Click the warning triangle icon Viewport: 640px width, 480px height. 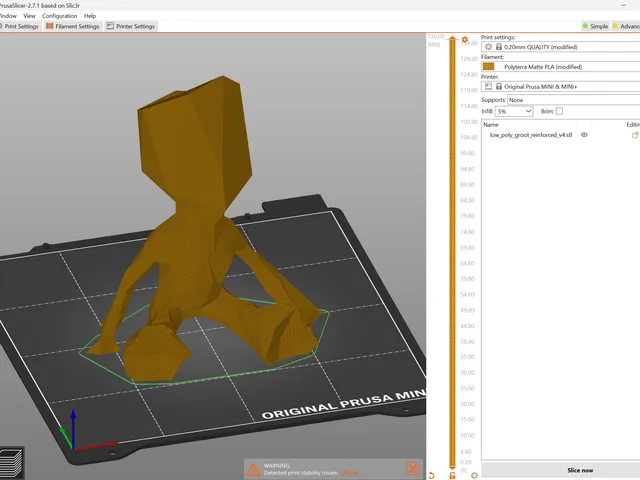tap(253, 469)
